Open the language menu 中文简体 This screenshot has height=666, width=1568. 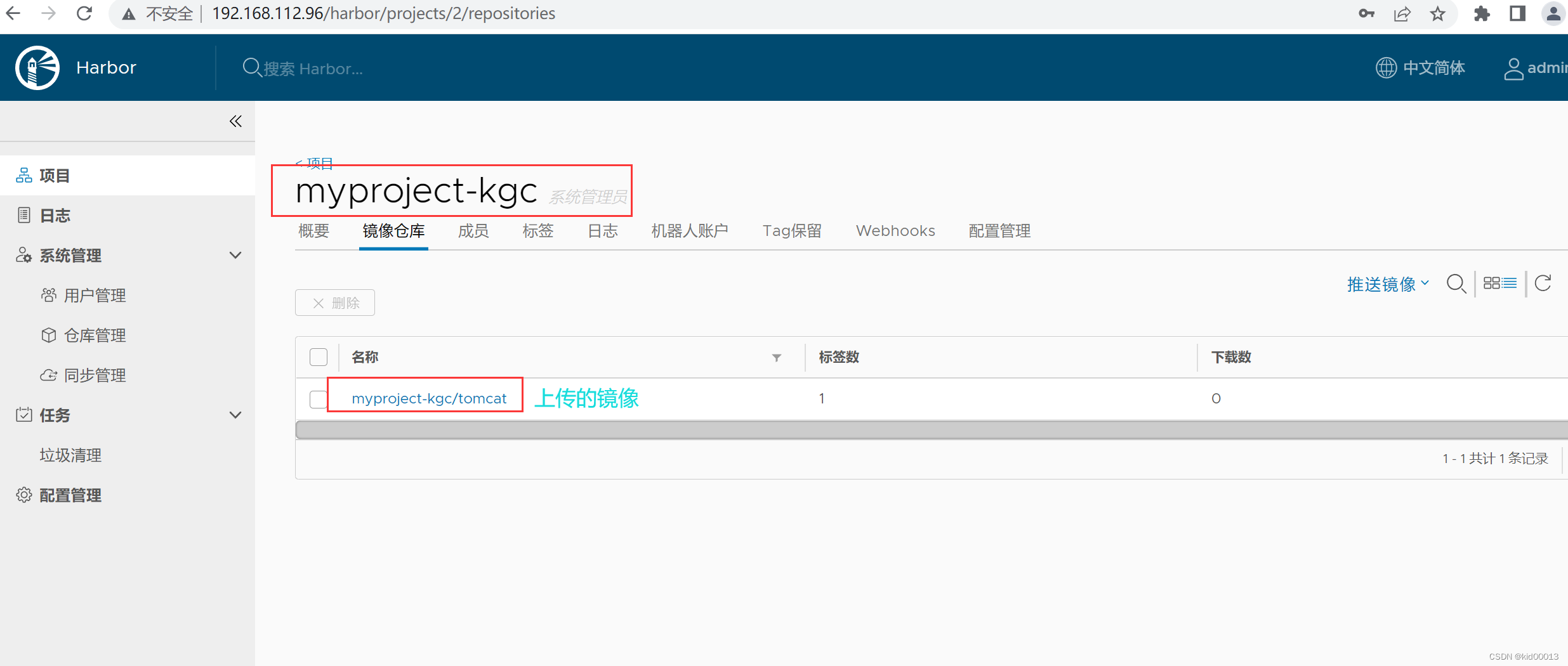[x=1421, y=68]
